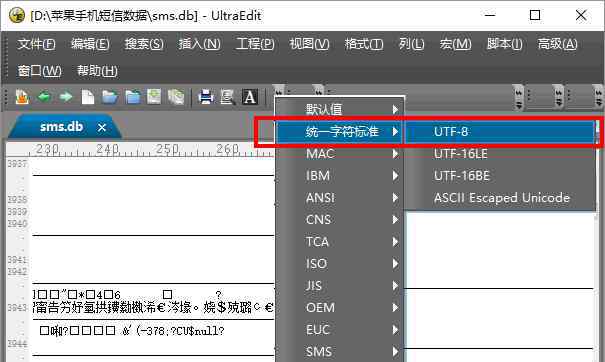Screen dimensions: 605x362
Task: Click the save document toolbar icon
Action: tap(154, 97)
